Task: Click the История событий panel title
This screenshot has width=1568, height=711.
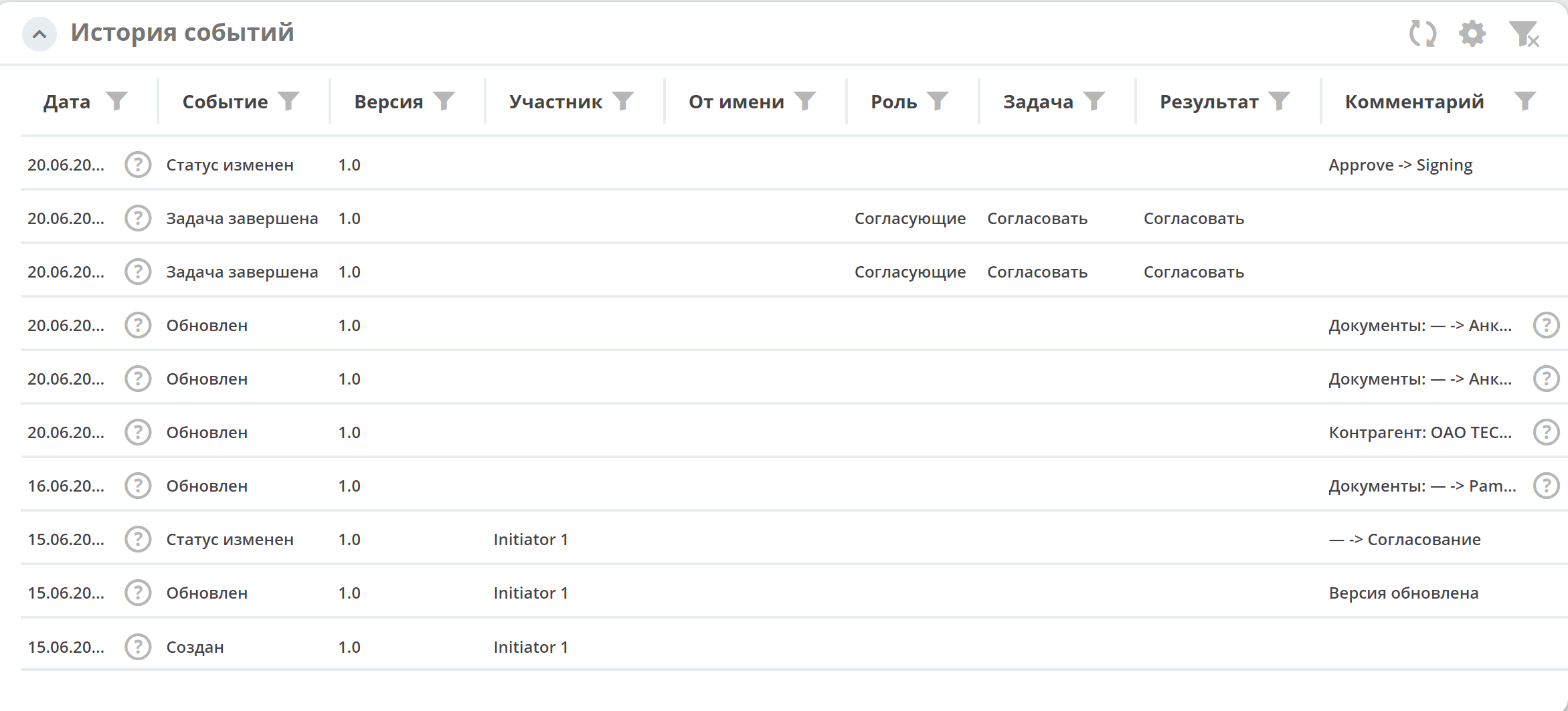Action: (x=182, y=33)
